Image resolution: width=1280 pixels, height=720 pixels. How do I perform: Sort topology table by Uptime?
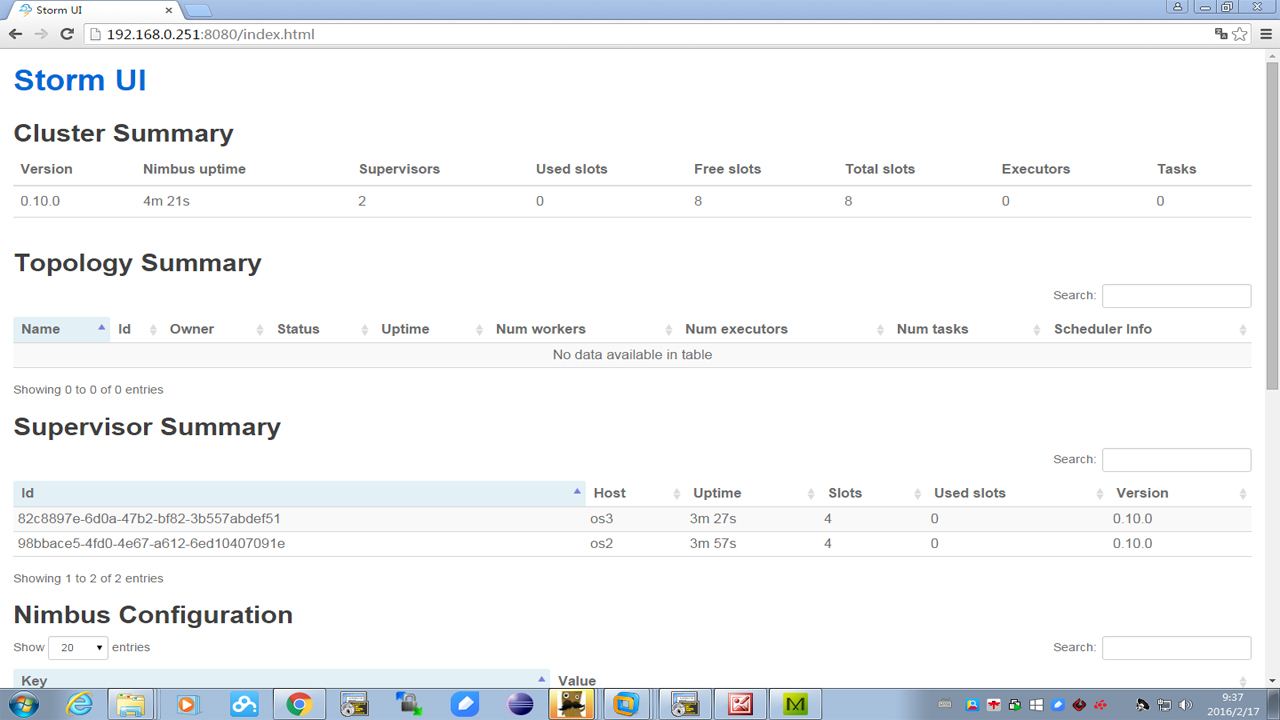(430, 329)
